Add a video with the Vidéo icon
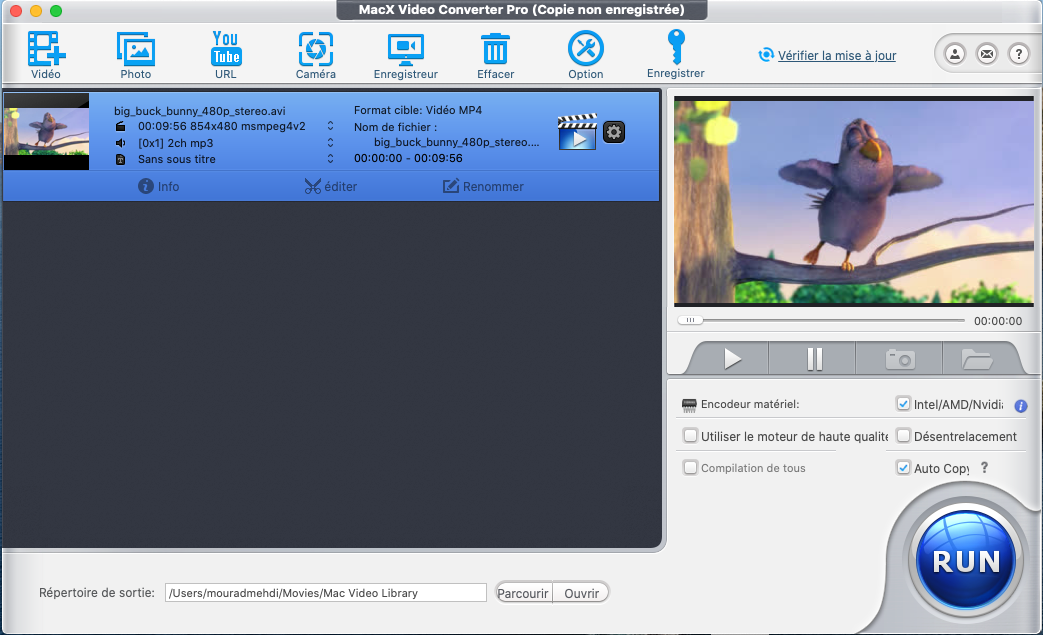 (x=46, y=54)
